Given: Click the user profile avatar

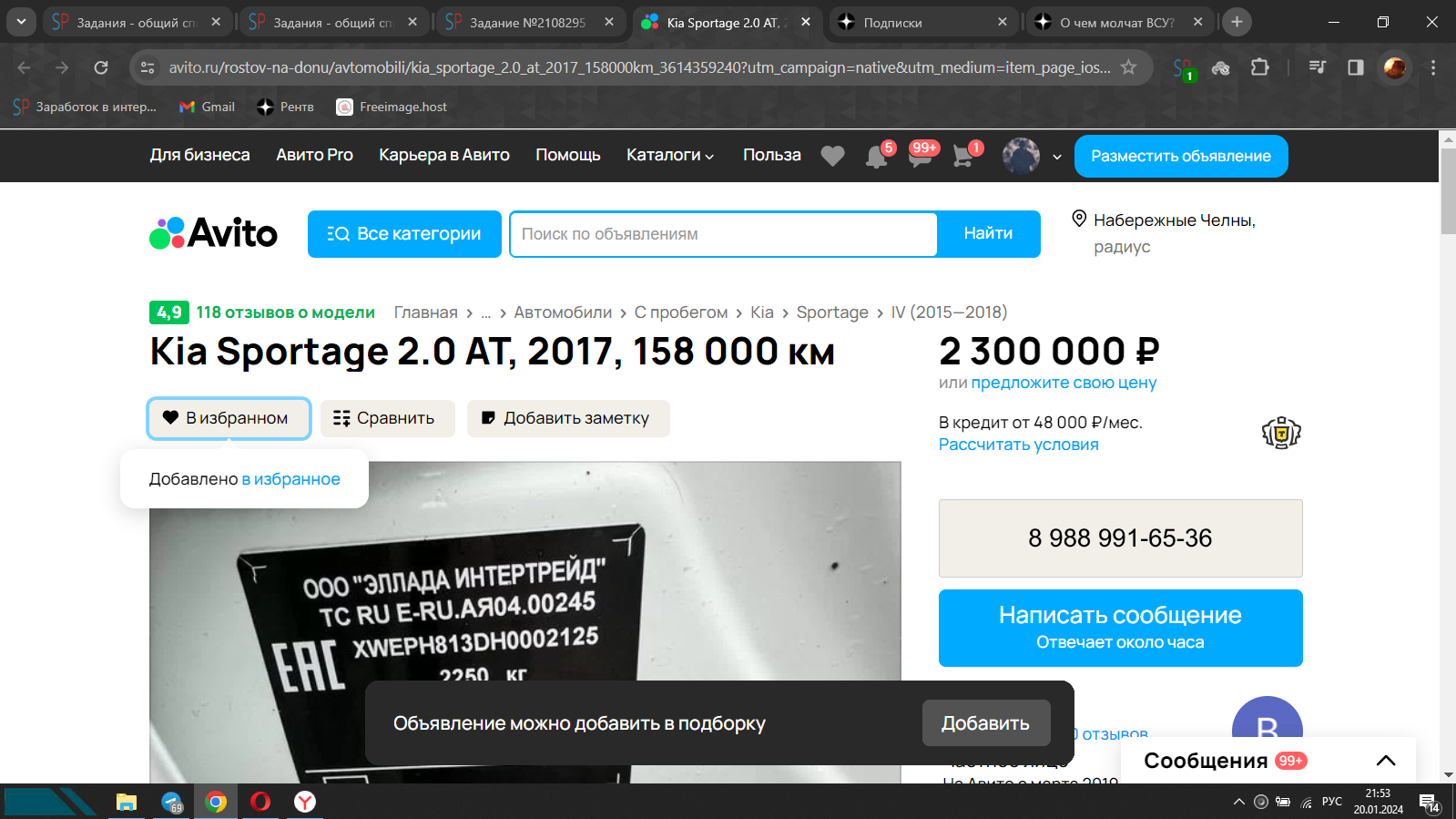Looking at the screenshot, I should (1021, 156).
